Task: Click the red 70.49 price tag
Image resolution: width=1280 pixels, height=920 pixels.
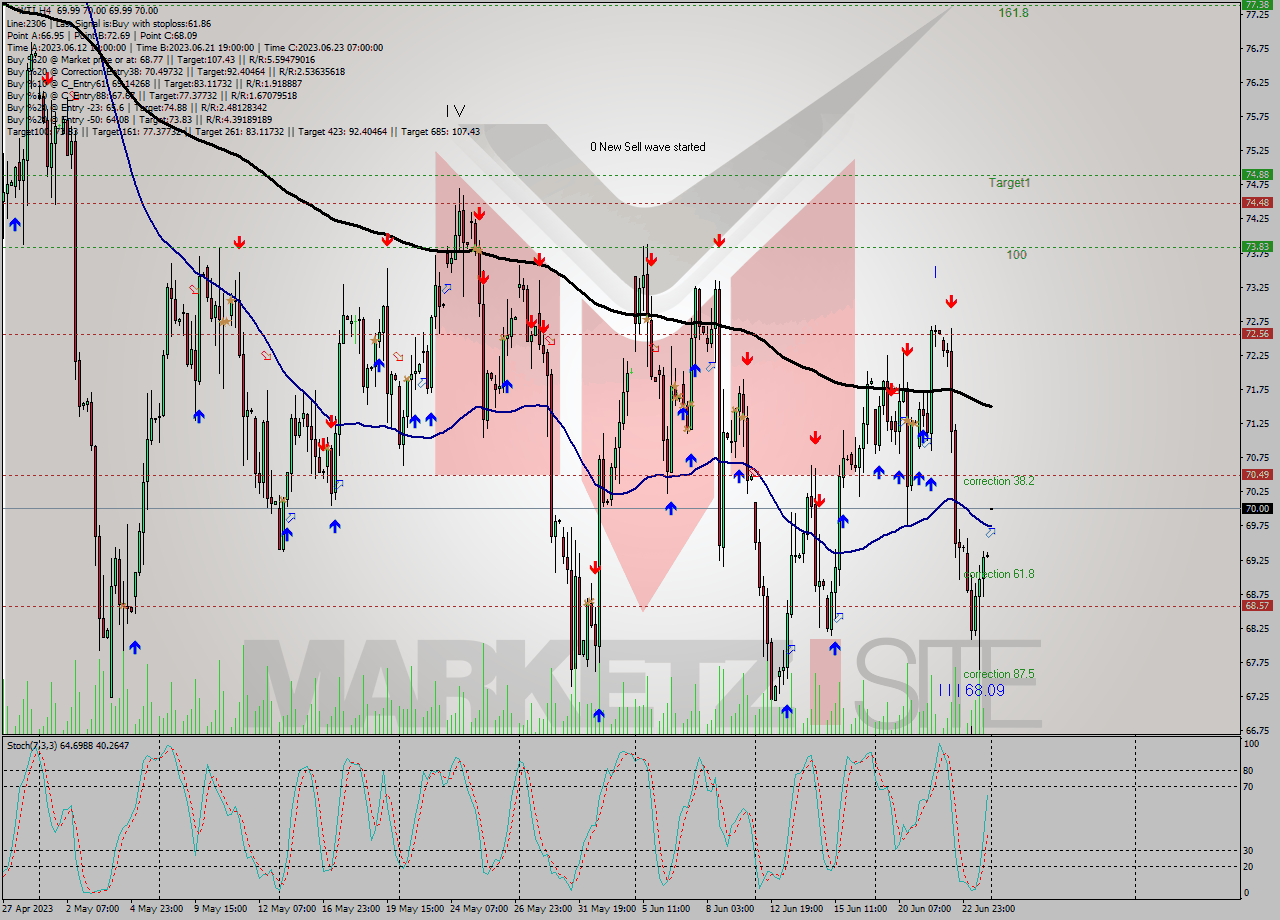Action: (x=1257, y=474)
